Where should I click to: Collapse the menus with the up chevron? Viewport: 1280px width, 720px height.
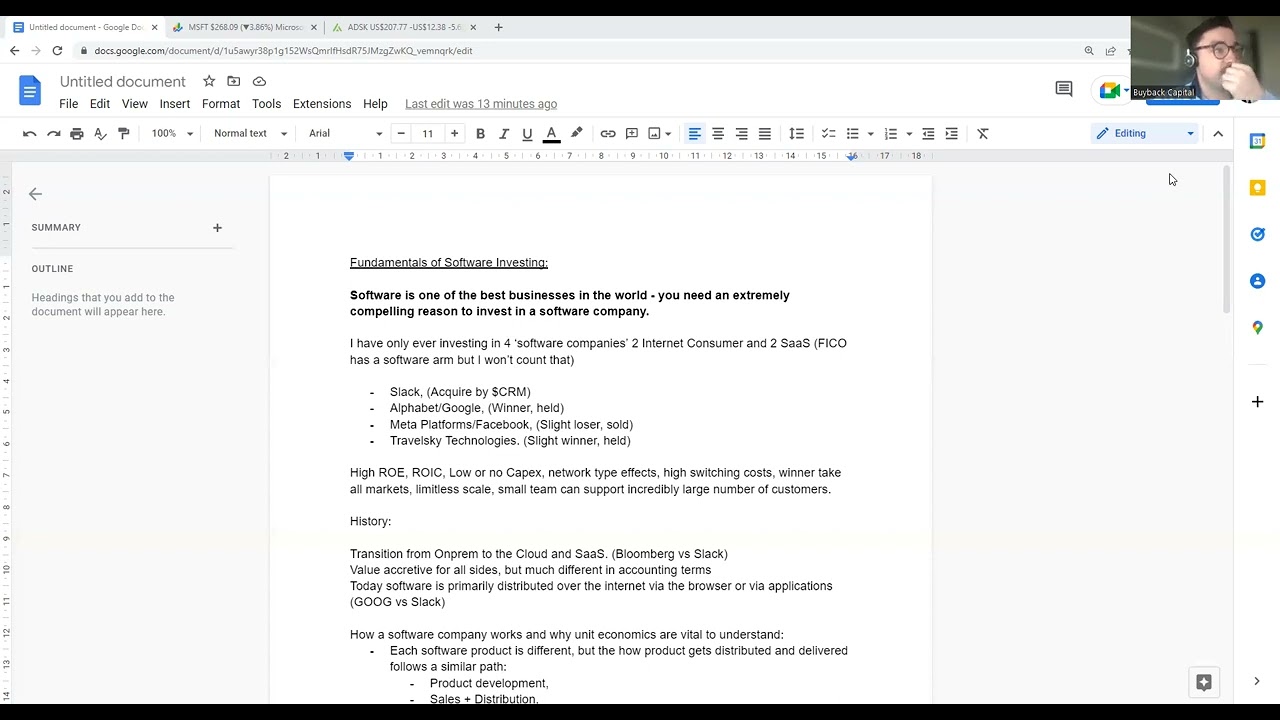[x=1218, y=133]
